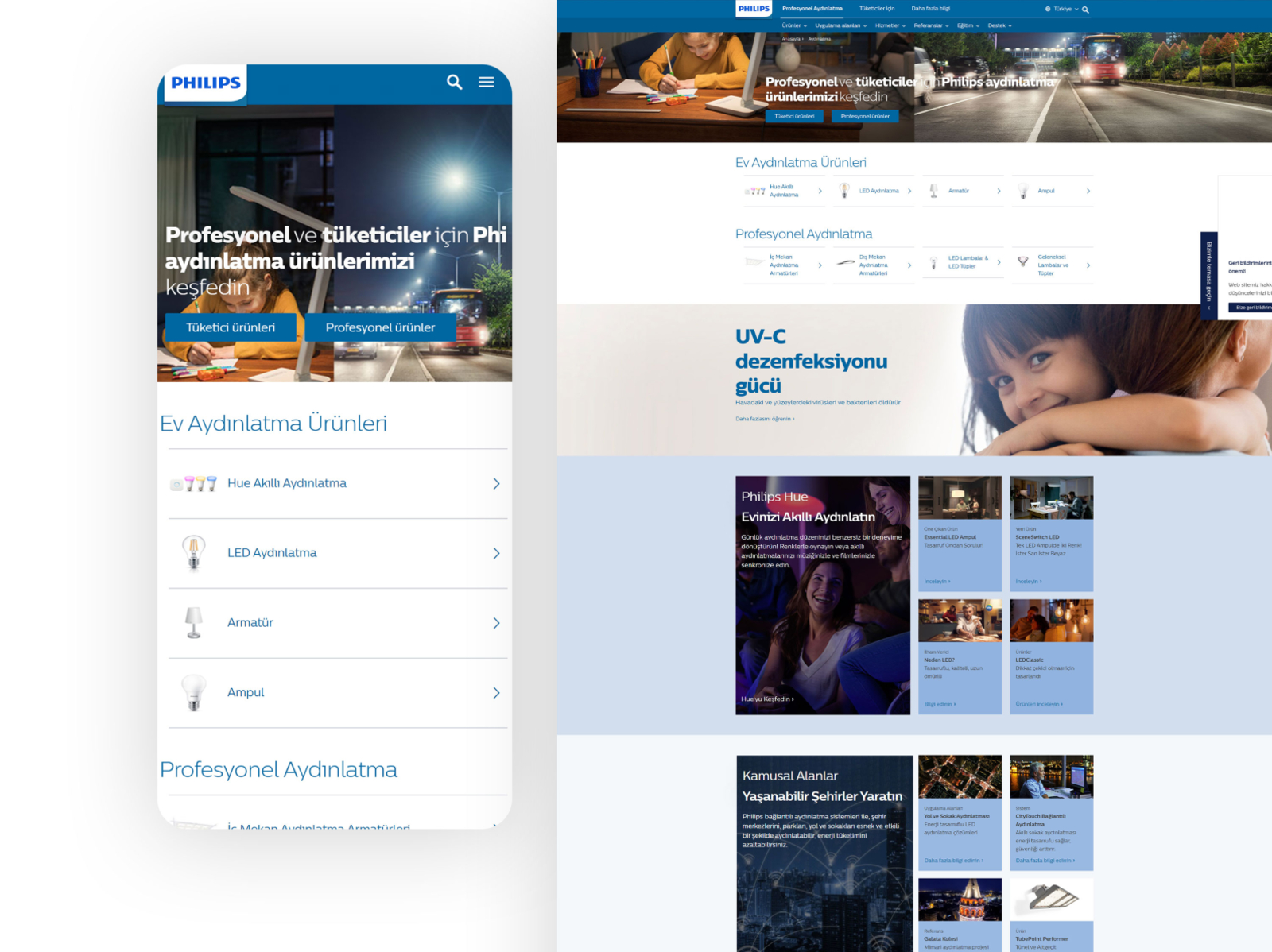Open the hamburger menu in mobile view
Image resolution: width=1272 pixels, height=952 pixels.
487,82
